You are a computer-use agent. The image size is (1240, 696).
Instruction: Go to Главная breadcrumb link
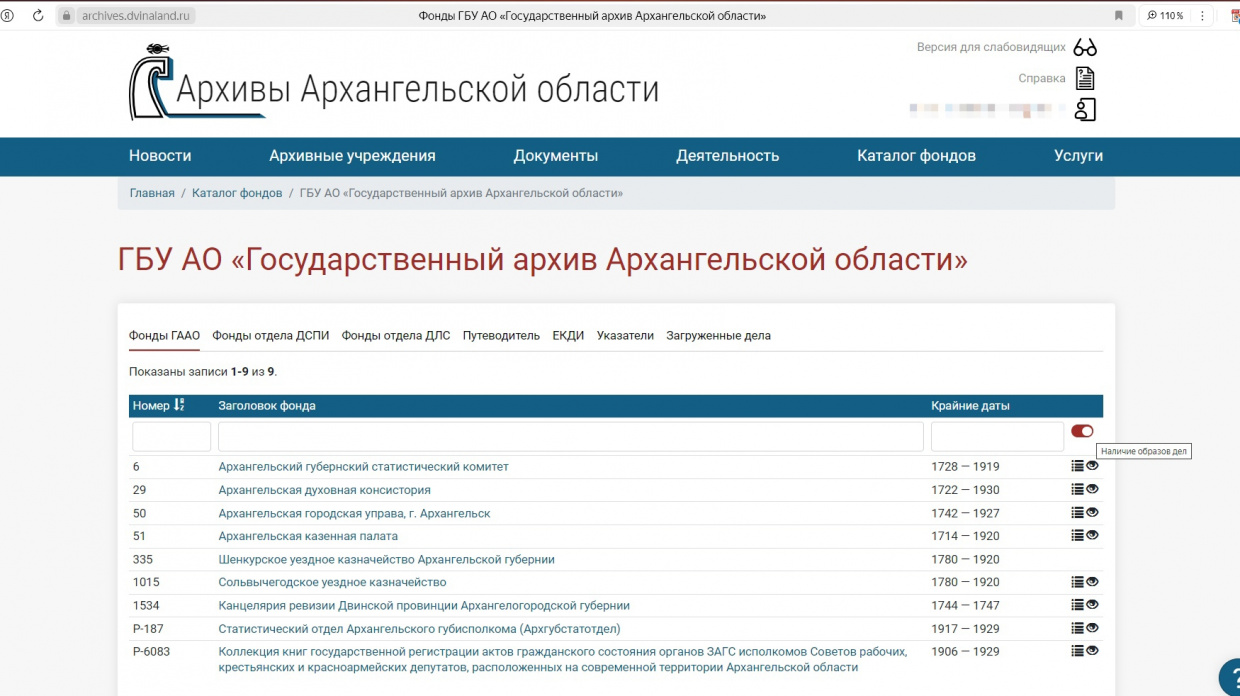click(152, 193)
